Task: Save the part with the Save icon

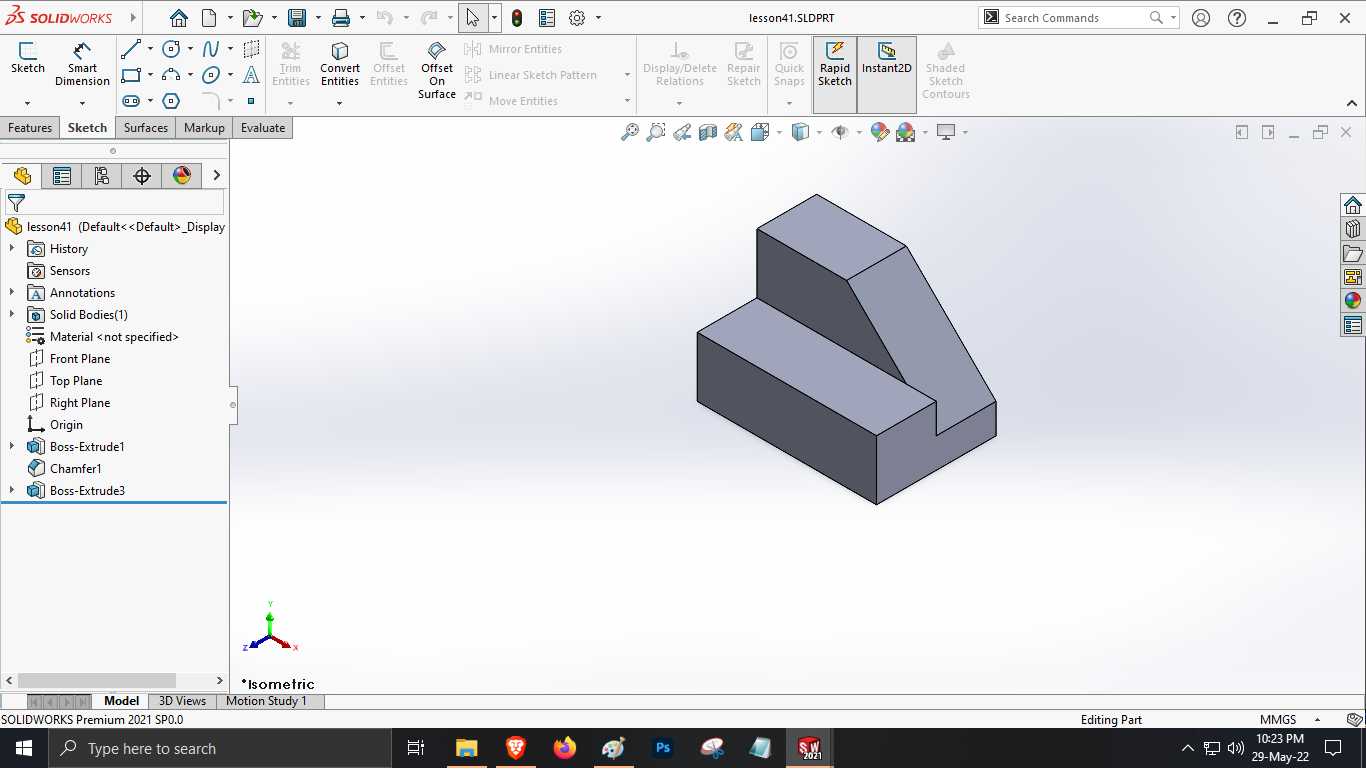Action: (297, 18)
